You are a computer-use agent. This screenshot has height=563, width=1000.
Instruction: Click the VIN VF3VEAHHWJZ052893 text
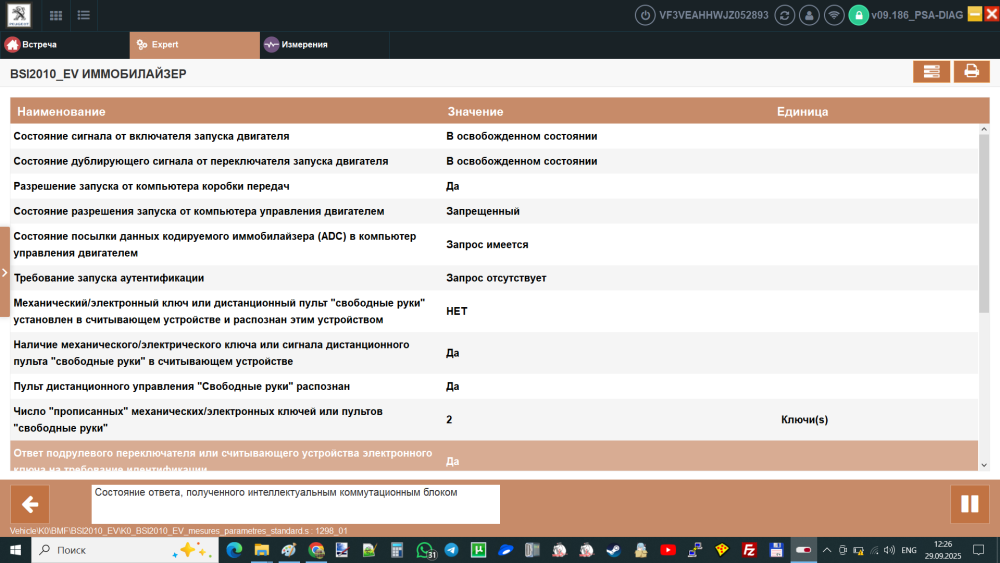tap(714, 15)
